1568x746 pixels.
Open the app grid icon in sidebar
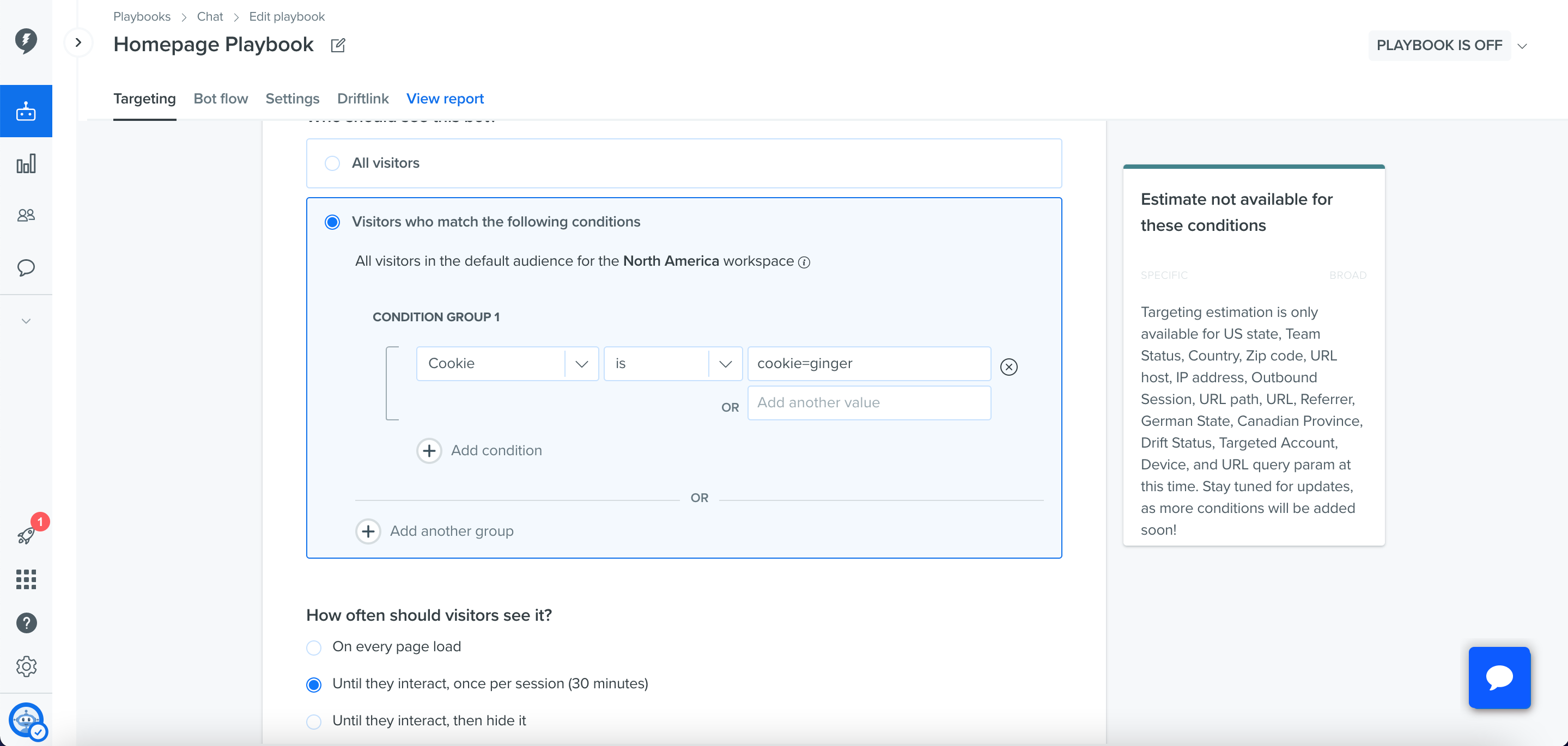click(x=26, y=579)
